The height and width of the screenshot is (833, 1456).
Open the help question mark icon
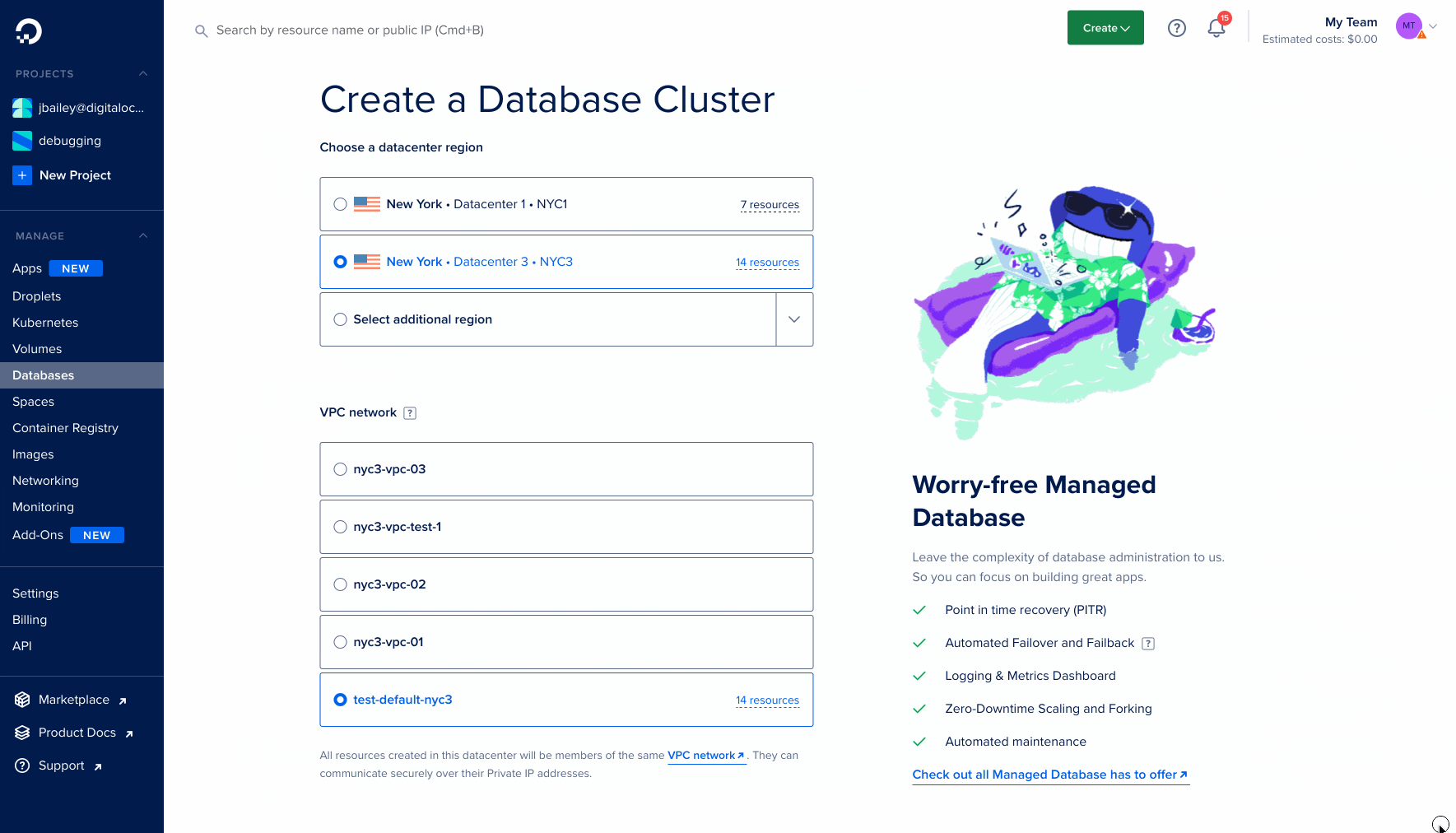point(1177,28)
